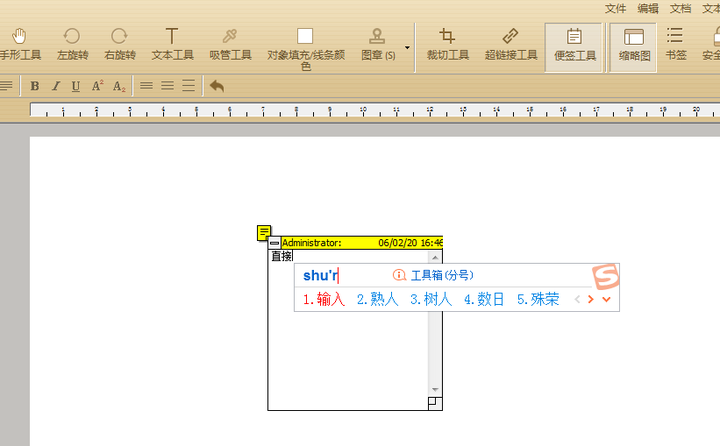Screen dimensions: 720x446
Task: Select the first line spacing icon
Action: (x=146, y=85)
